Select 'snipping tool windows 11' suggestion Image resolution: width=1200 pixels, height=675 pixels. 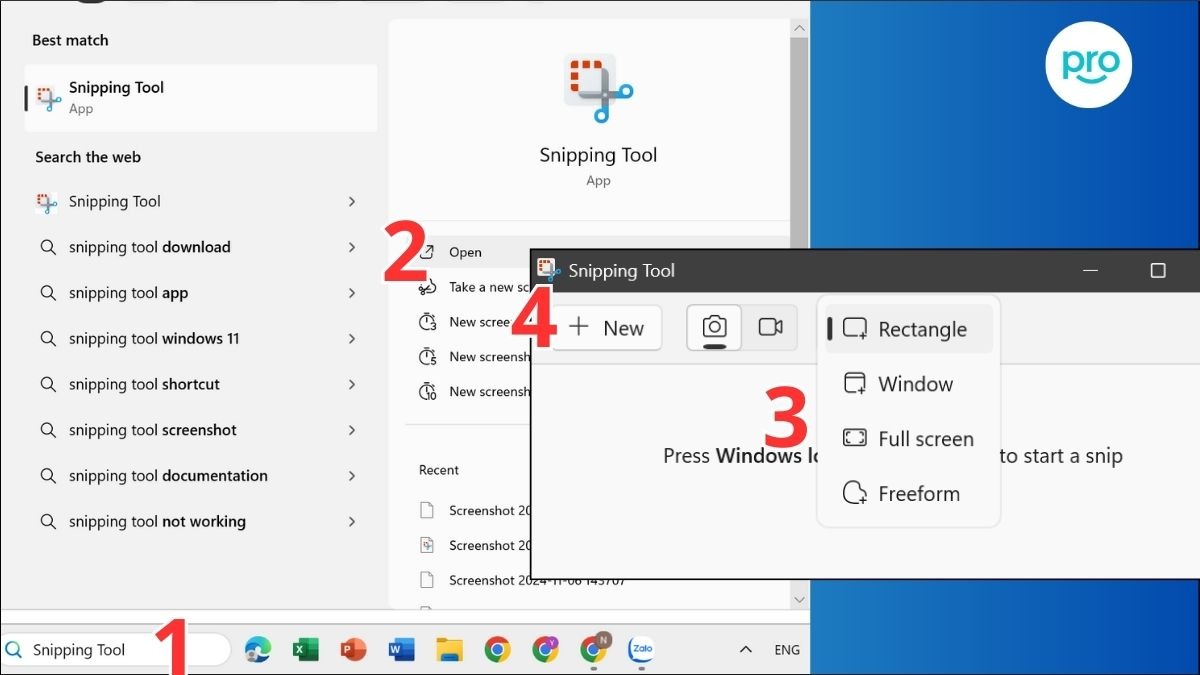pyautogui.click(x=154, y=339)
